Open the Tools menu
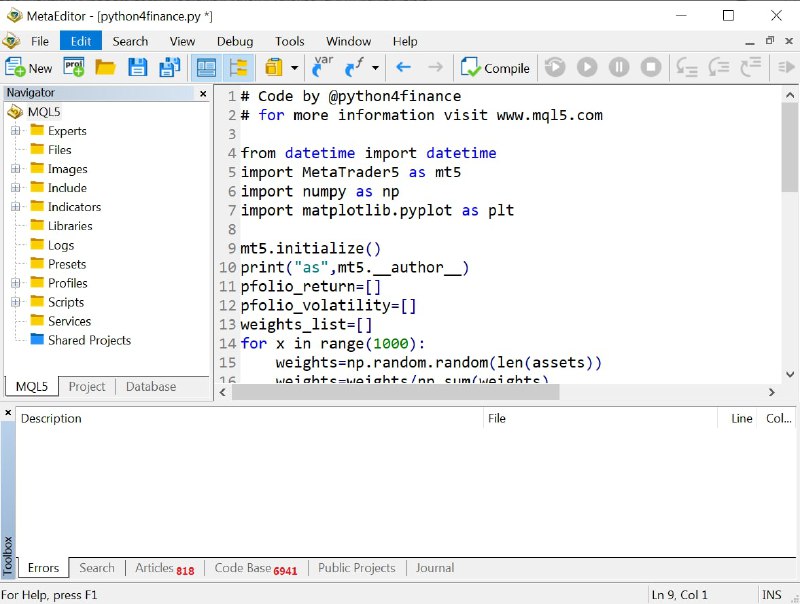Image resolution: width=800 pixels, height=604 pixels. pyautogui.click(x=290, y=41)
